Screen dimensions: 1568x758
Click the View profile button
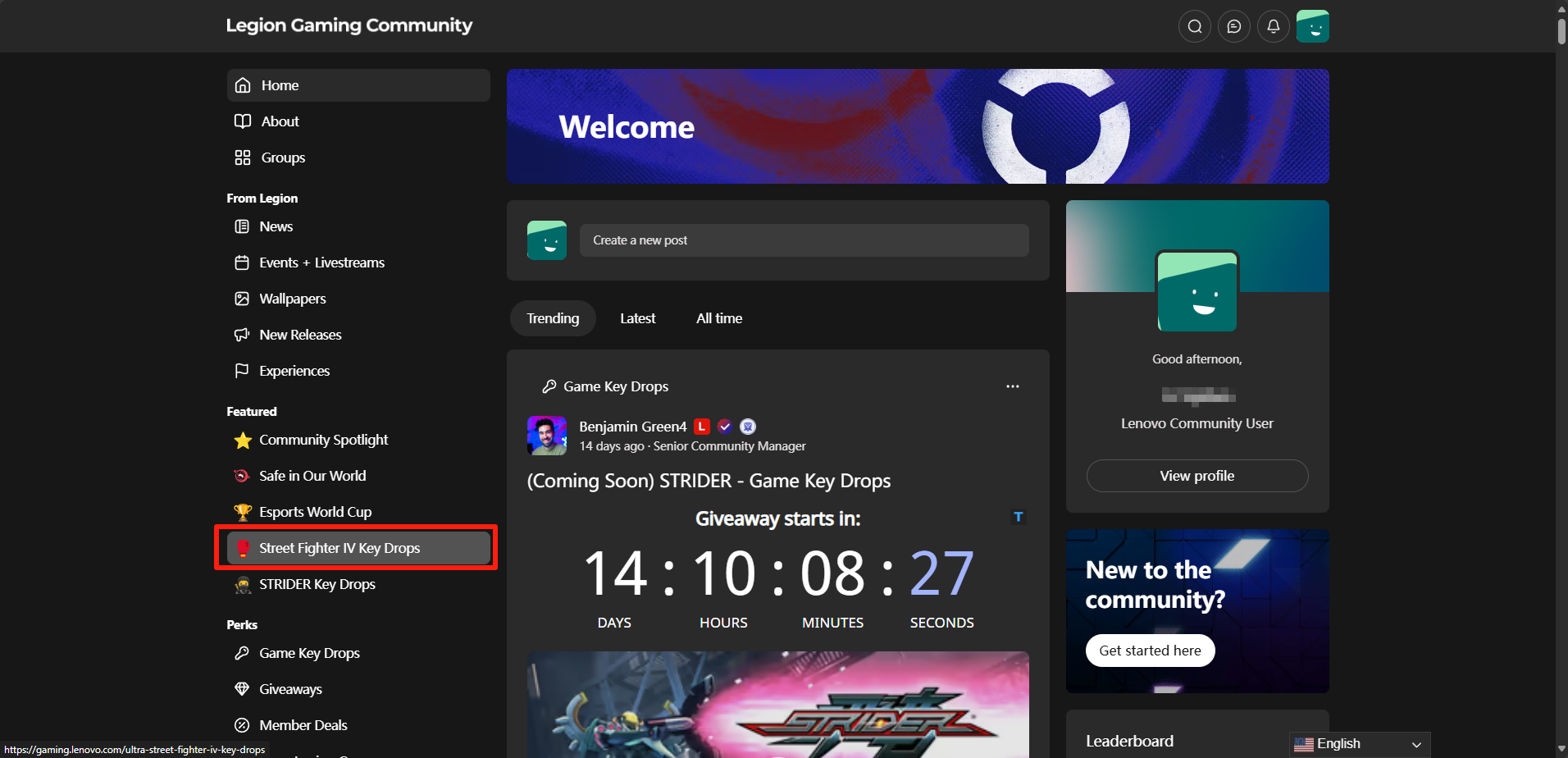pyautogui.click(x=1197, y=476)
